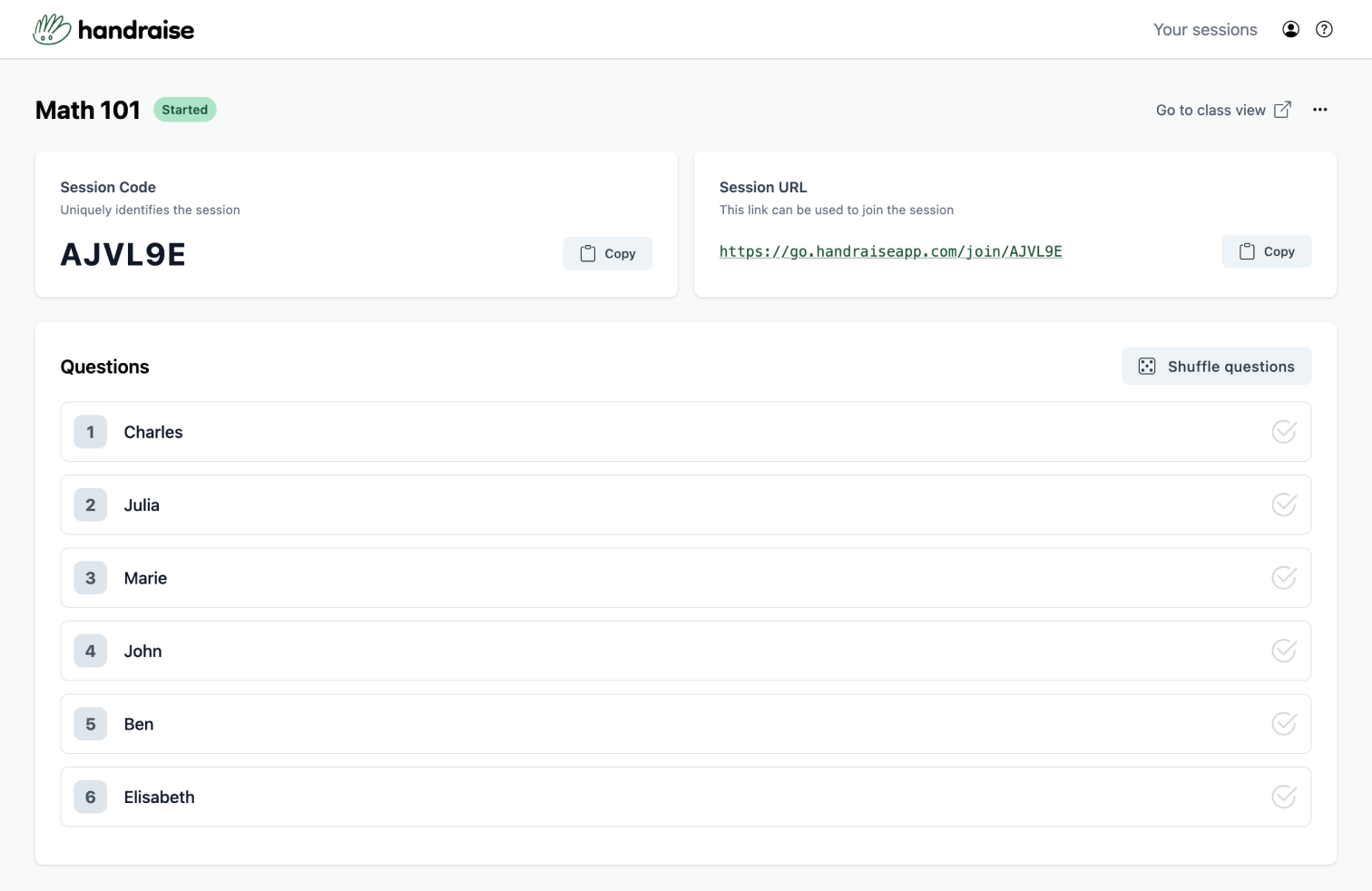Open the Your sessions menu item
Screen dimensions: 1372x891
1205,29
